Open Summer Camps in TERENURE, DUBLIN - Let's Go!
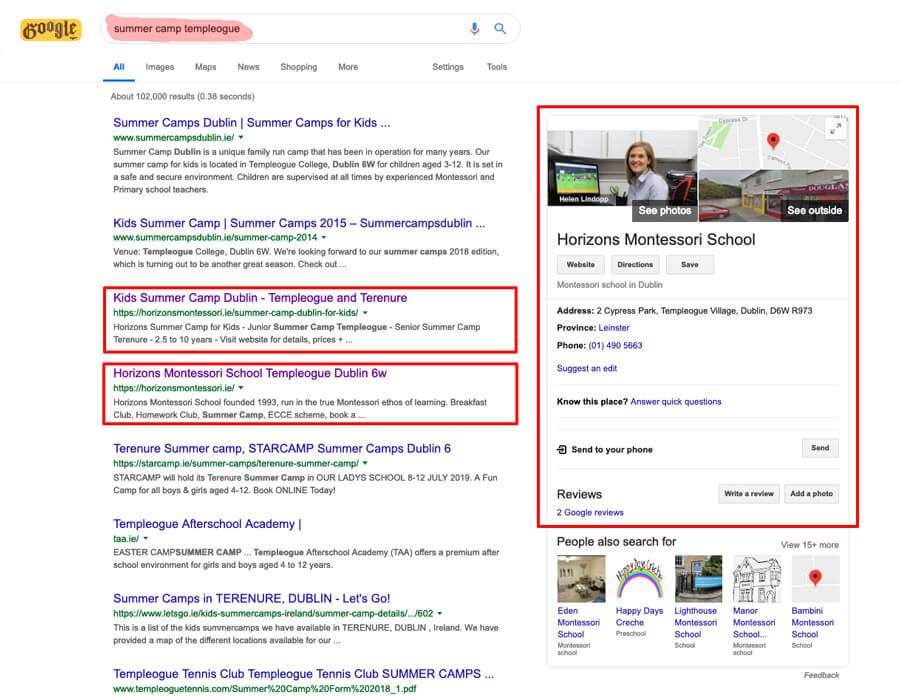The image size is (900, 699). (x=251, y=599)
